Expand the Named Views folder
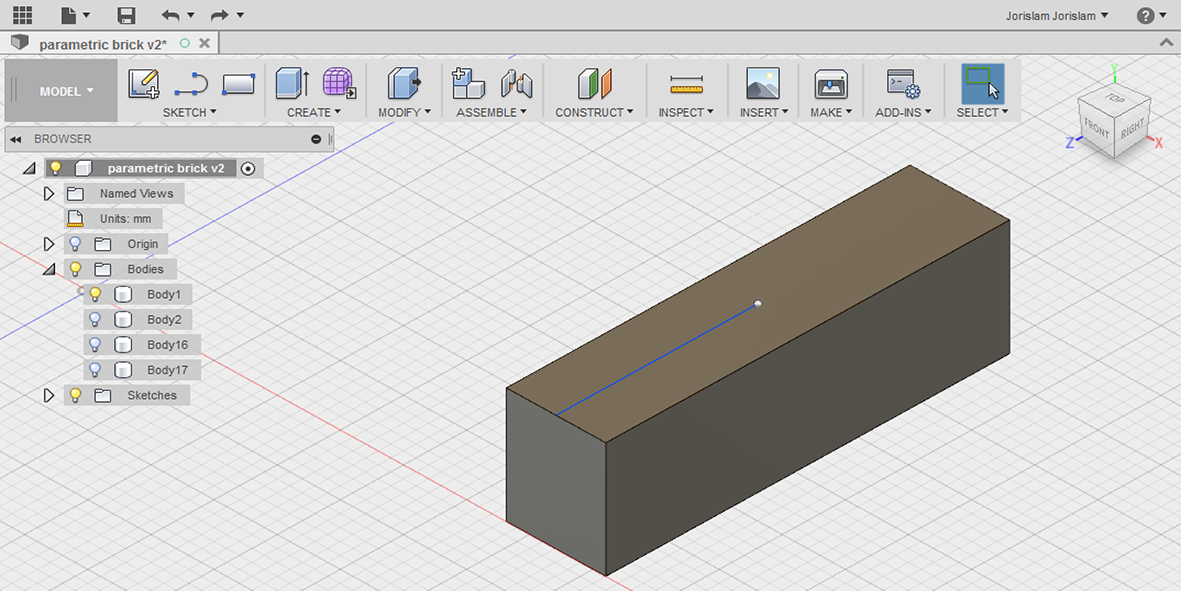Image resolution: width=1181 pixels, height=591 pixels. point(50,193)
